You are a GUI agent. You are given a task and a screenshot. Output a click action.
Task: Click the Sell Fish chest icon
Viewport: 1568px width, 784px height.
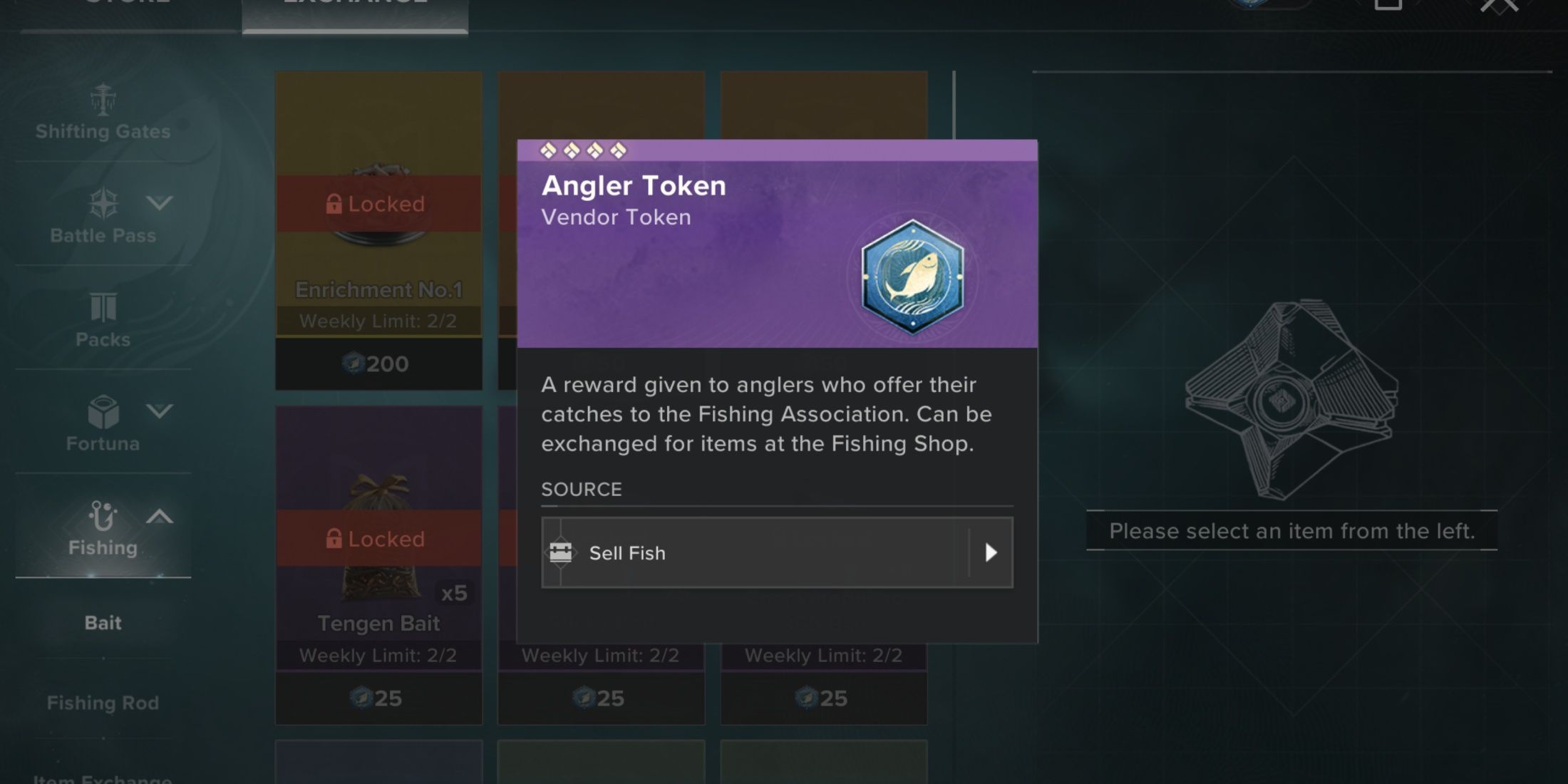click(x=561, y=552)
